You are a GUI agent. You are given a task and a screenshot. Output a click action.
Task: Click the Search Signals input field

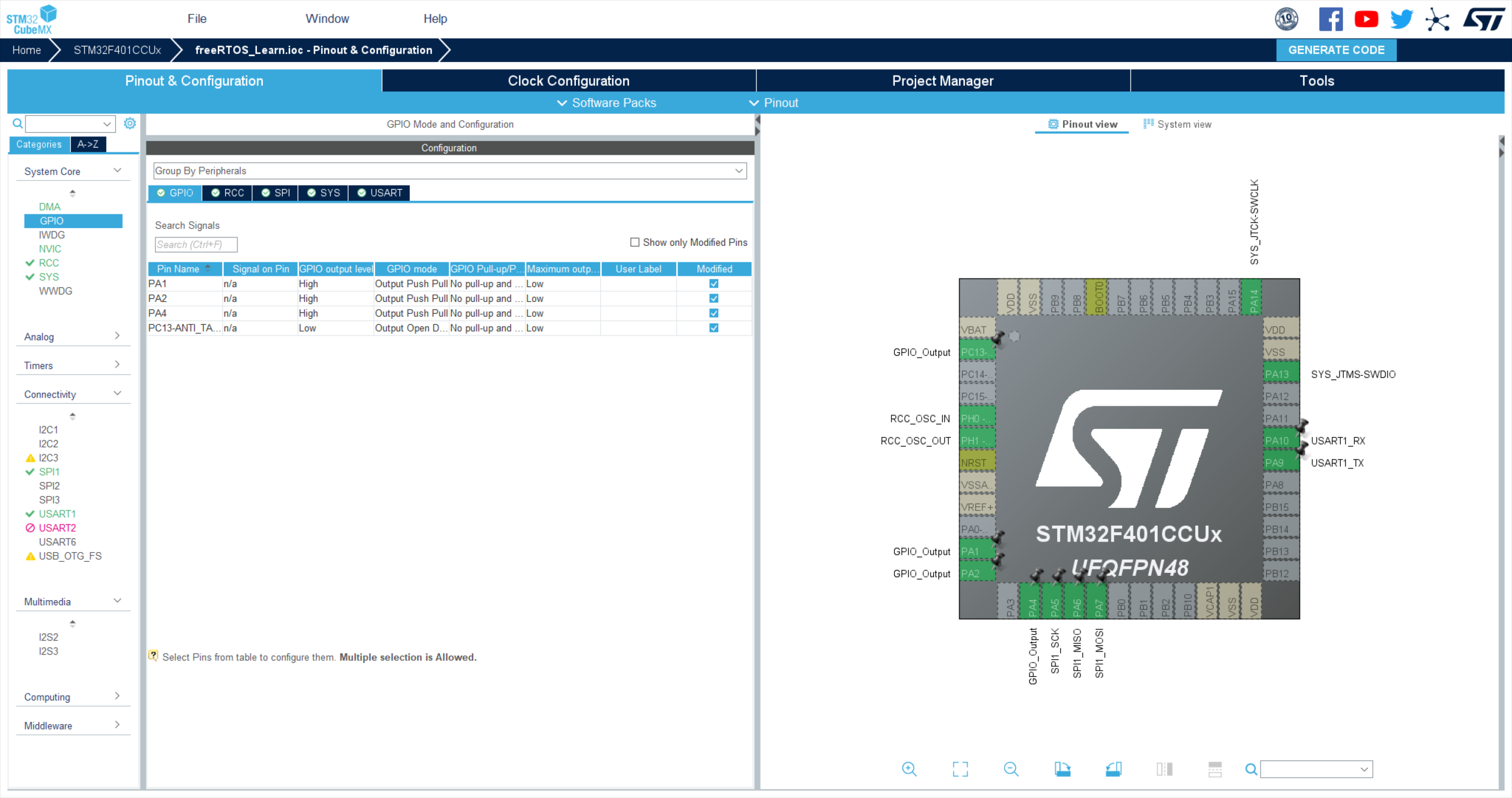196,245
